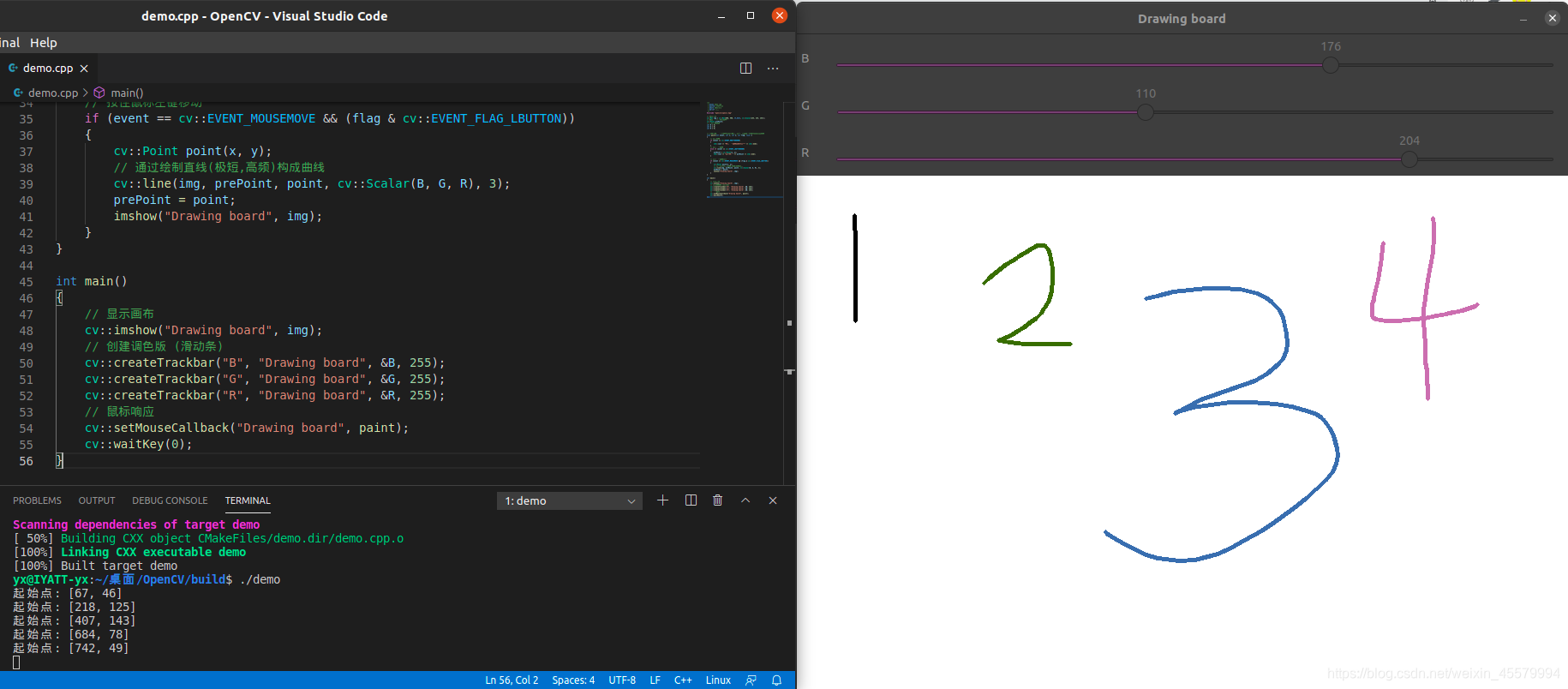The width and height of the screenshot is (1568, 689).
Task: Open the terminal selector dropdown '1: demo'
Action: pyautogui.click(x=570, y=501)
